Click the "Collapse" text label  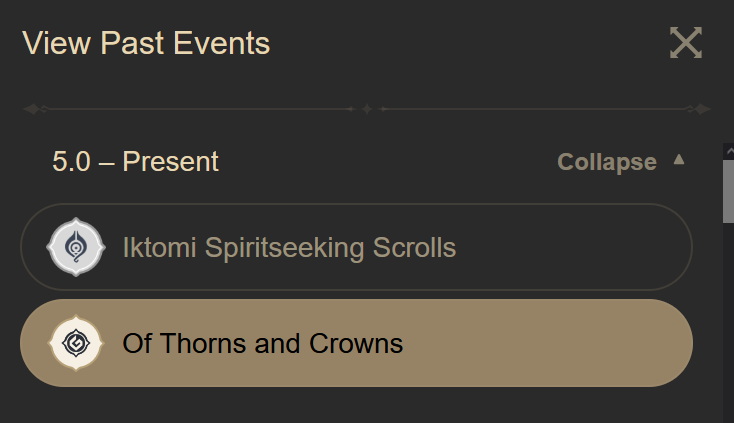tap(606, 162)
